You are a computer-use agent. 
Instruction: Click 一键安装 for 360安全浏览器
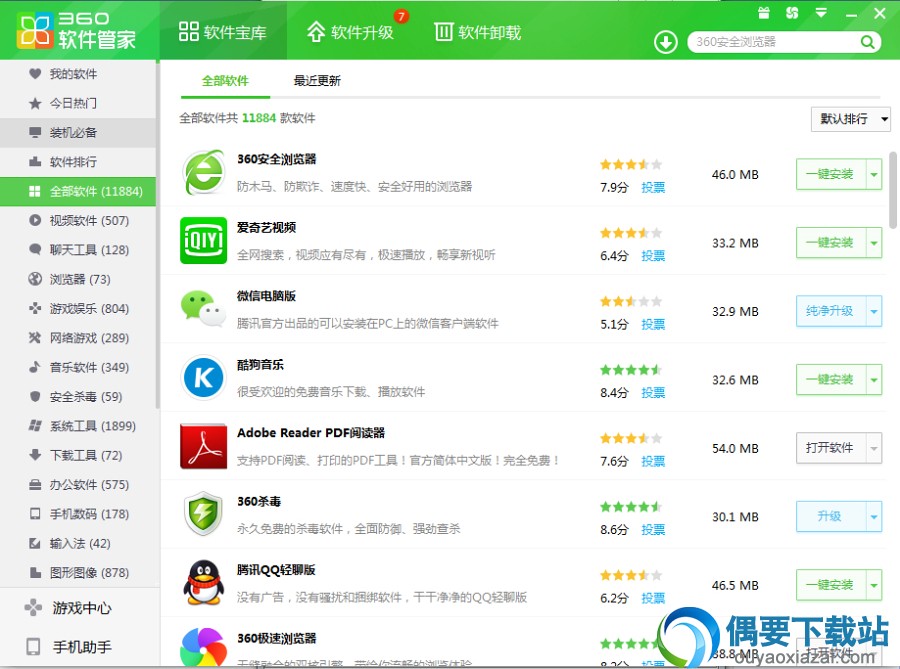[x=831, y=174]
